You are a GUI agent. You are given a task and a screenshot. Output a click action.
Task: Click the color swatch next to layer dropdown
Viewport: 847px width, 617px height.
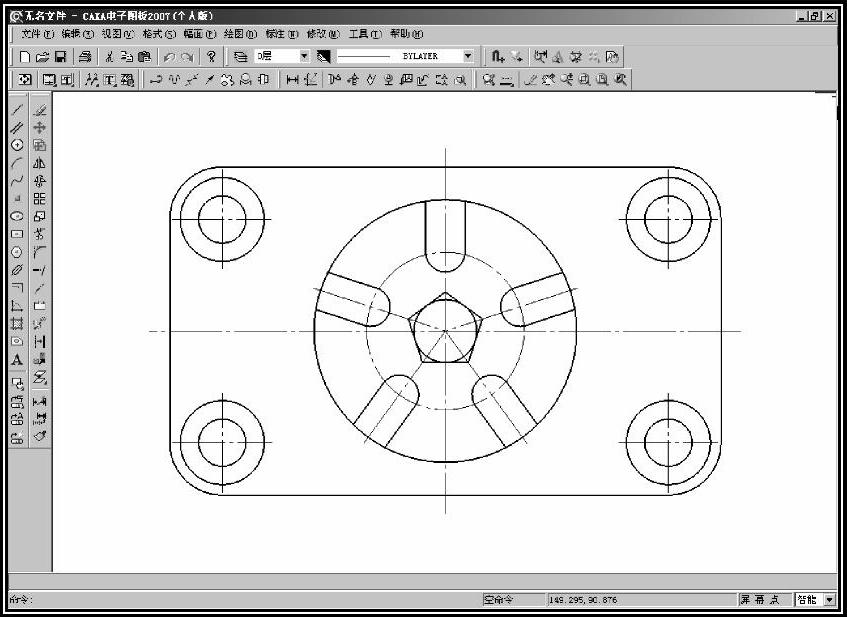tap(323, 57)
